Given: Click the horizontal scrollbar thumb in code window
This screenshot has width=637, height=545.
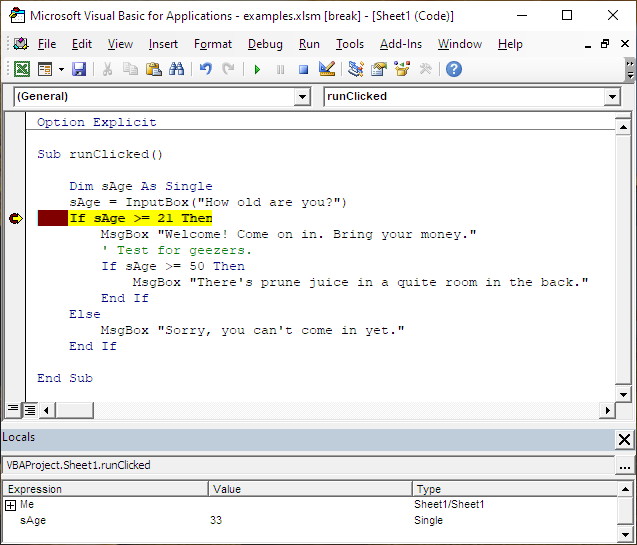Looking at the screenshot, I should click(74, 410).
